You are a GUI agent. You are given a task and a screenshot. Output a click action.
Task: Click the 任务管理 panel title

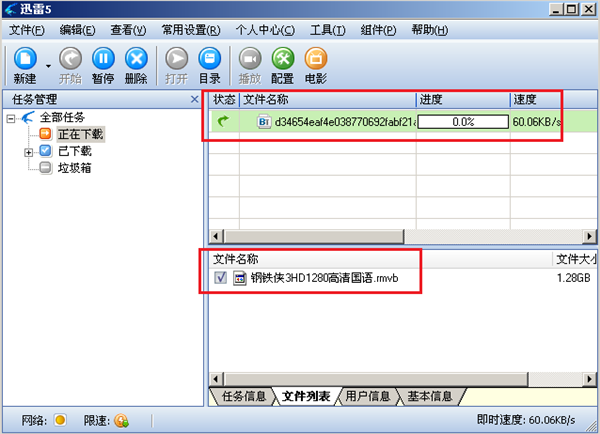[x=34, y=100]
